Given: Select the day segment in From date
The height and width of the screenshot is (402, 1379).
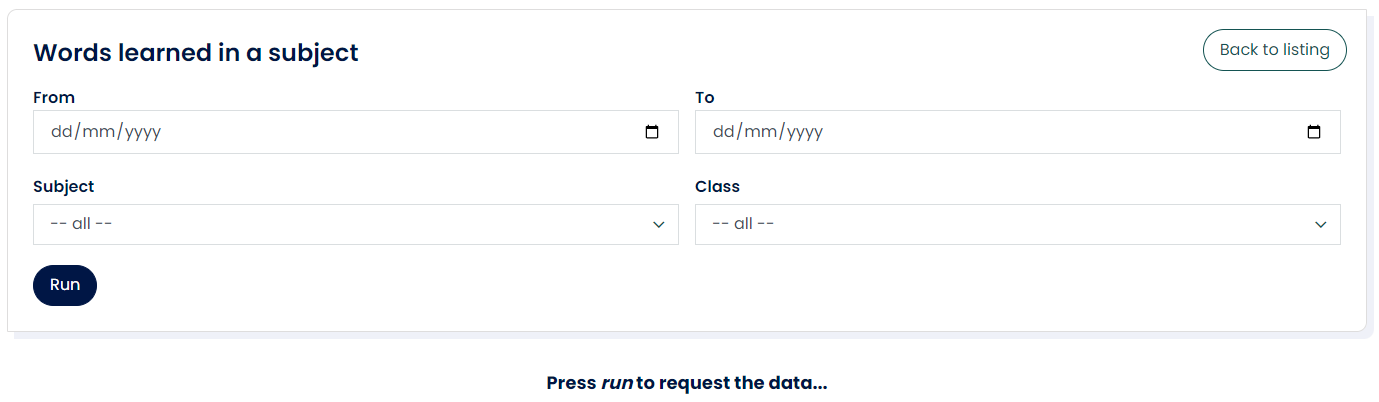Looking at the screenshot, I should 60,132.
